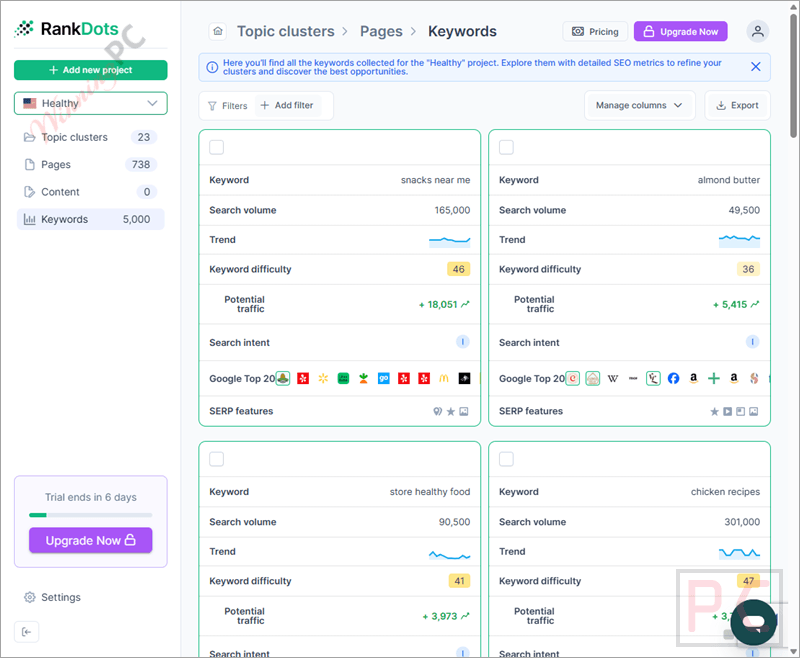Select the chicken recipes card checkbox
The width and height of the screenshot is (800, 658).
[506, 459]
